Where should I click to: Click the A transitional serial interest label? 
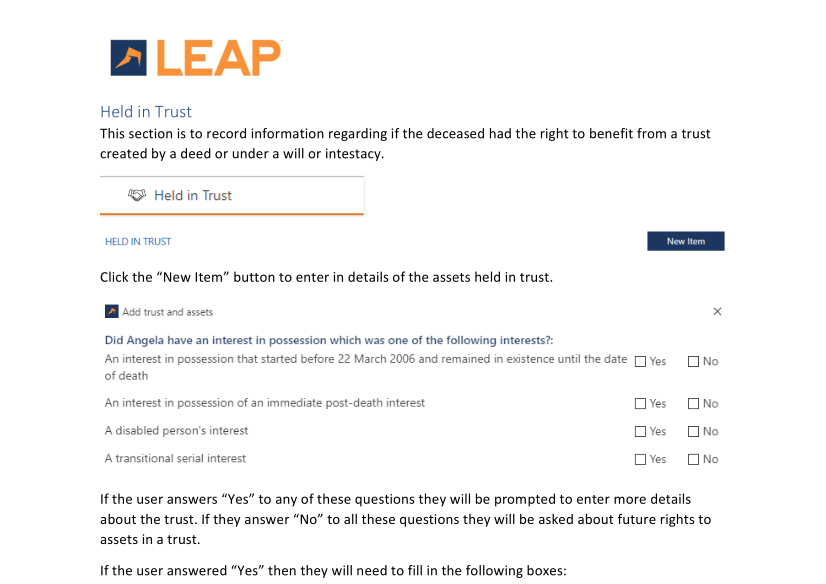[175, 459]
